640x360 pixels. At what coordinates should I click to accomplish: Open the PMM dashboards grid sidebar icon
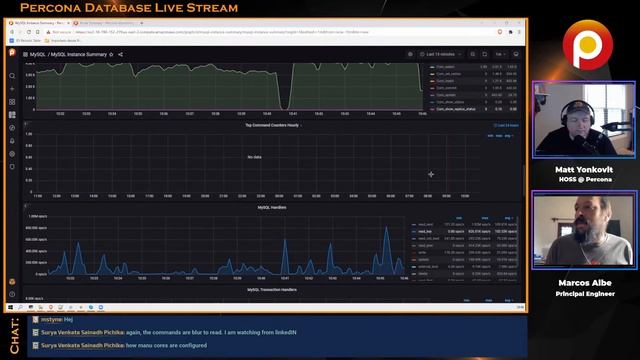click(x=12, y=115)
